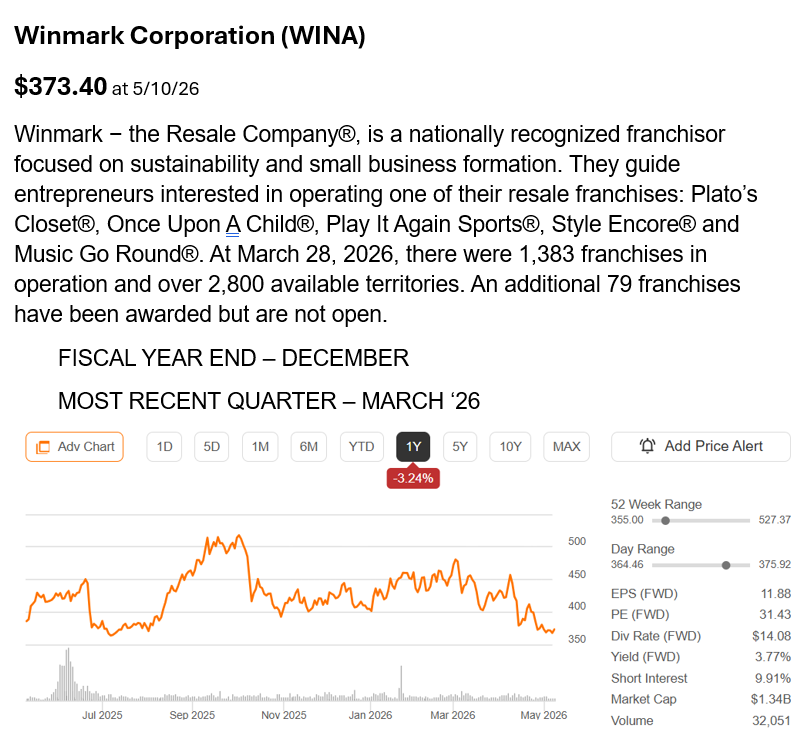Switch chart to 1M range

(x=260, y=447)
